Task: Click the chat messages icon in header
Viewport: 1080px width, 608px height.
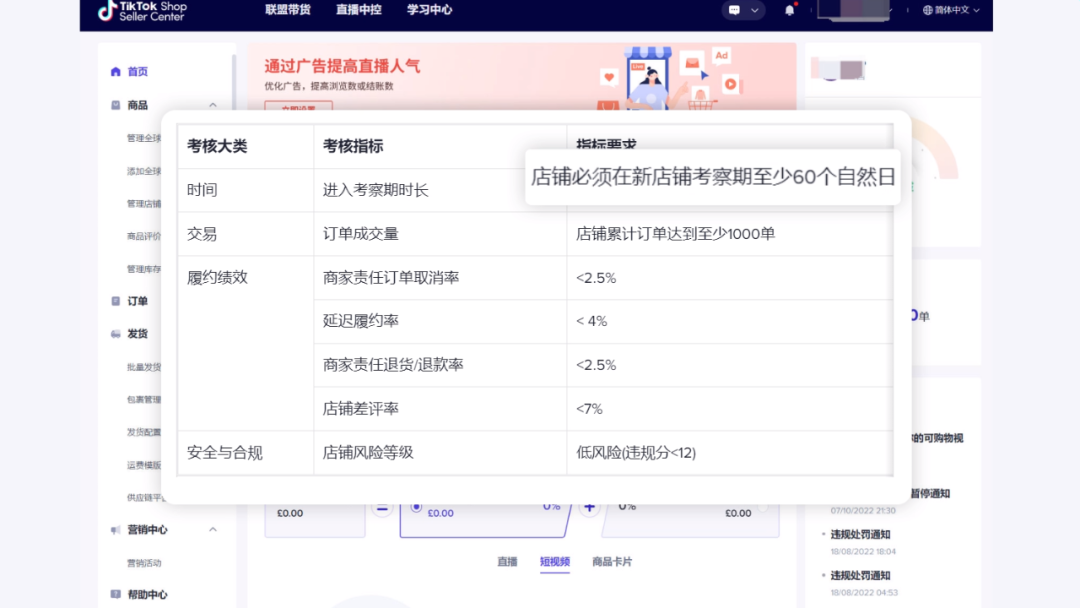Action: click(735, 10)
